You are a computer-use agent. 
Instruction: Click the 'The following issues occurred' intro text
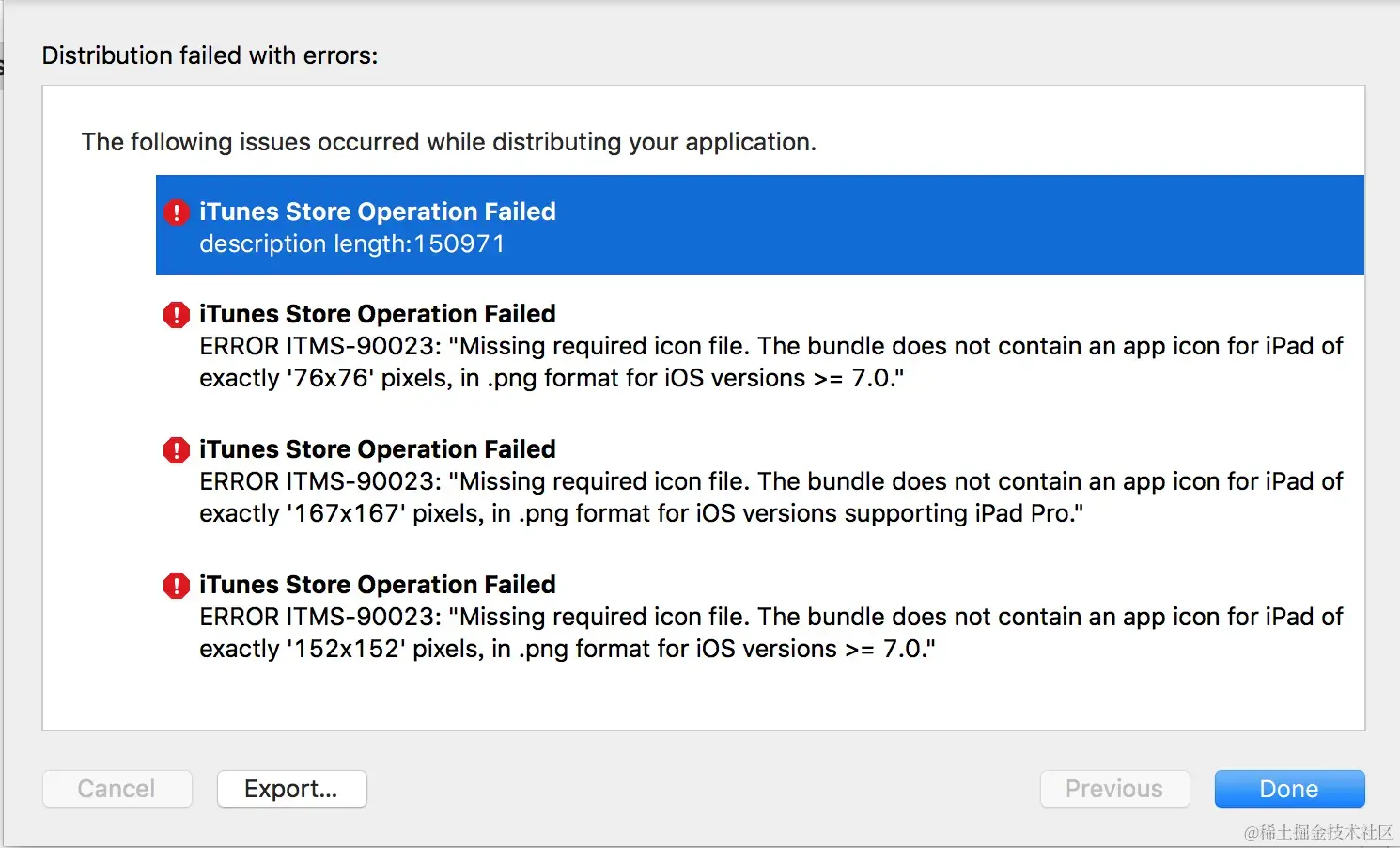448,142
